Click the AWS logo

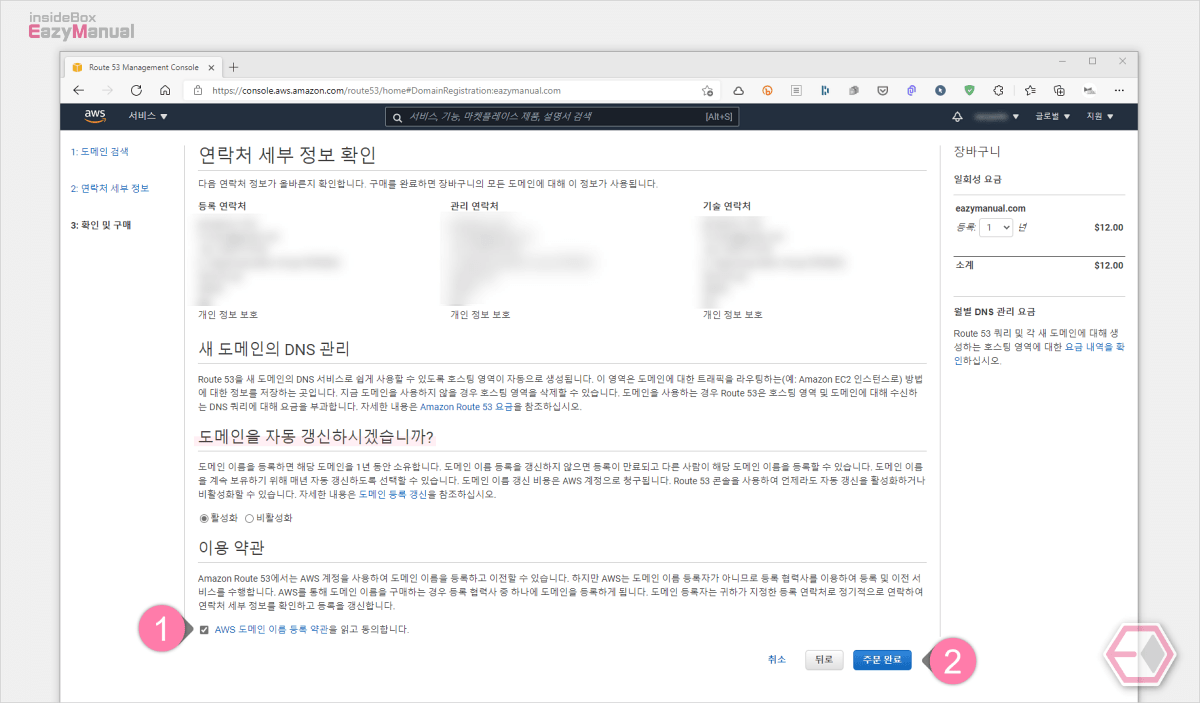pos(95,116)
